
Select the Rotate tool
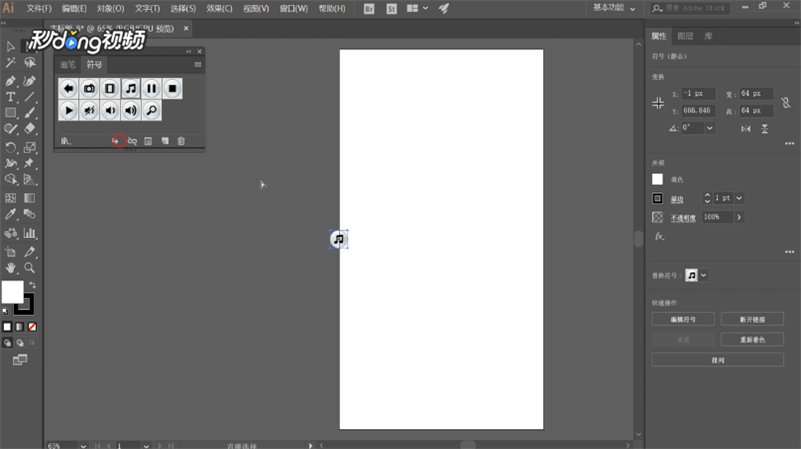tap(10, 148)
